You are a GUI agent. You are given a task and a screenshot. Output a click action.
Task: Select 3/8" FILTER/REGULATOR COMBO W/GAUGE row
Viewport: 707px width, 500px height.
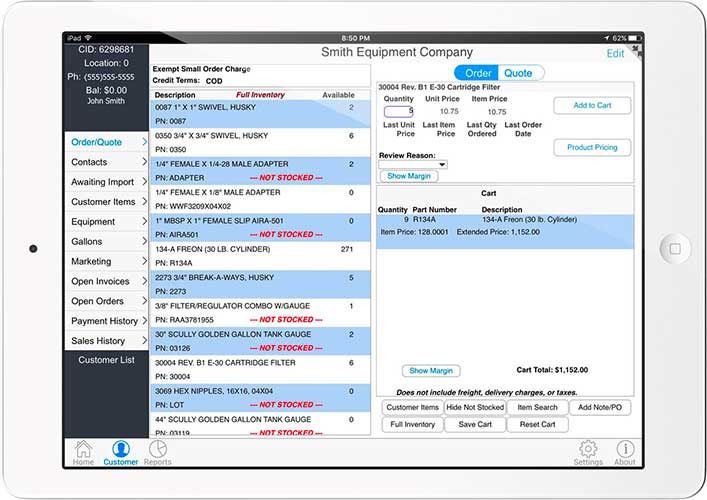(x=260, y=313)
